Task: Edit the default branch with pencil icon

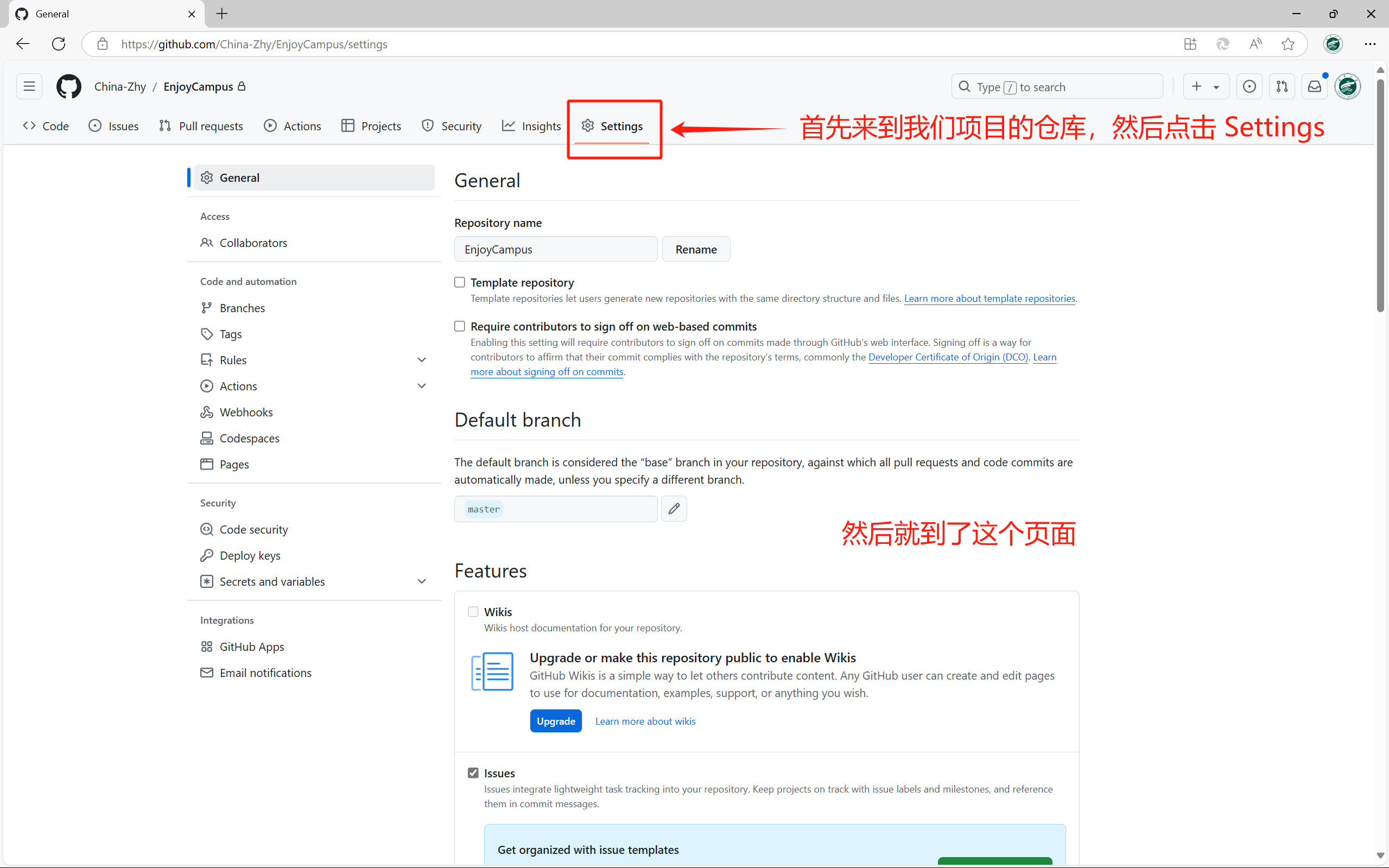Action: [x=674, y=509]
